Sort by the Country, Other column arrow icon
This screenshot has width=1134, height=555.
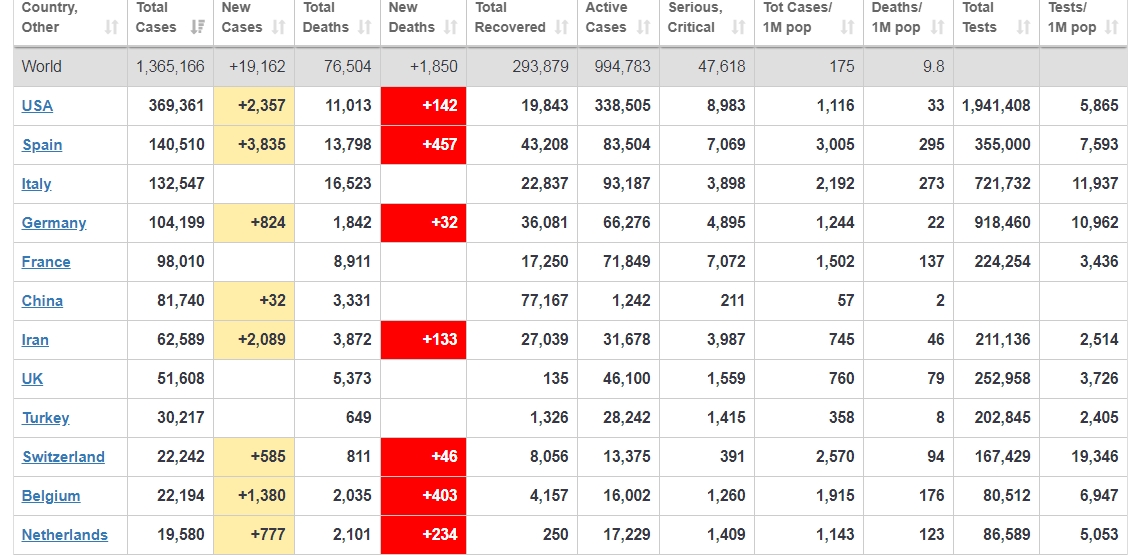[111, 27]
